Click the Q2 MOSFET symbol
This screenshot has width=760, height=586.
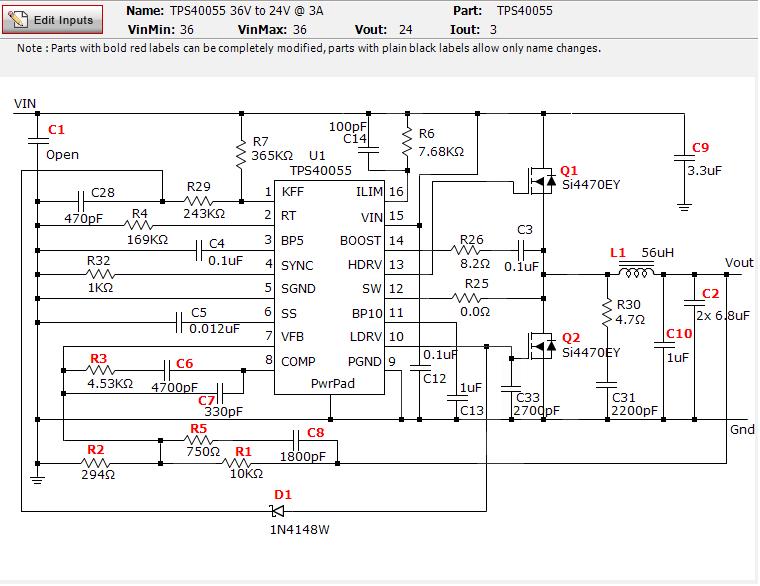click(541, 346)
